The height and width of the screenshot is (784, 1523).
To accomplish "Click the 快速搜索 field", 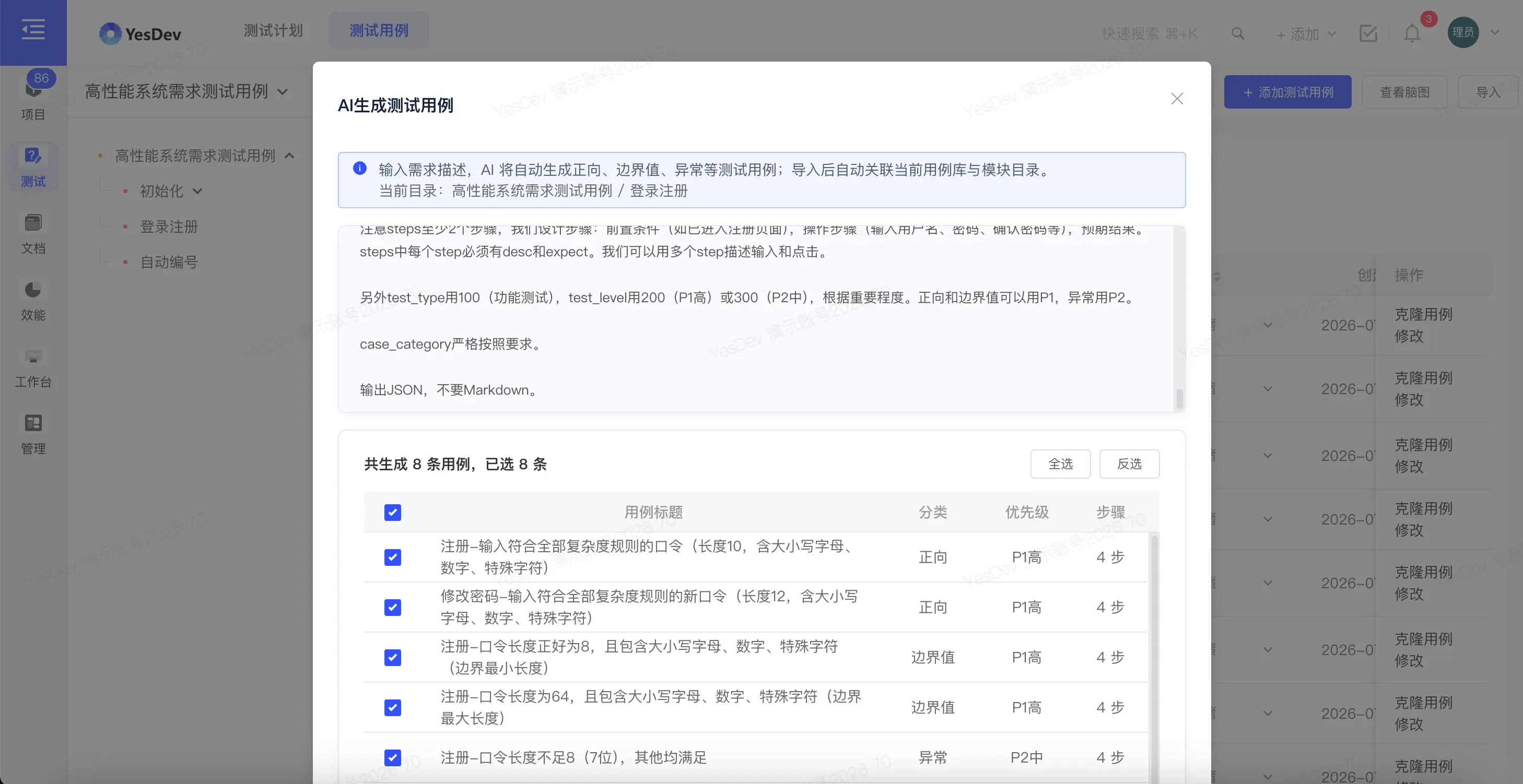I will point(1150,34).
